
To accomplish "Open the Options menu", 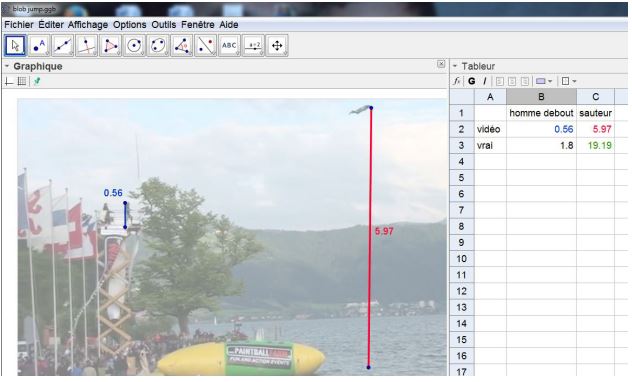I will 129,25.
